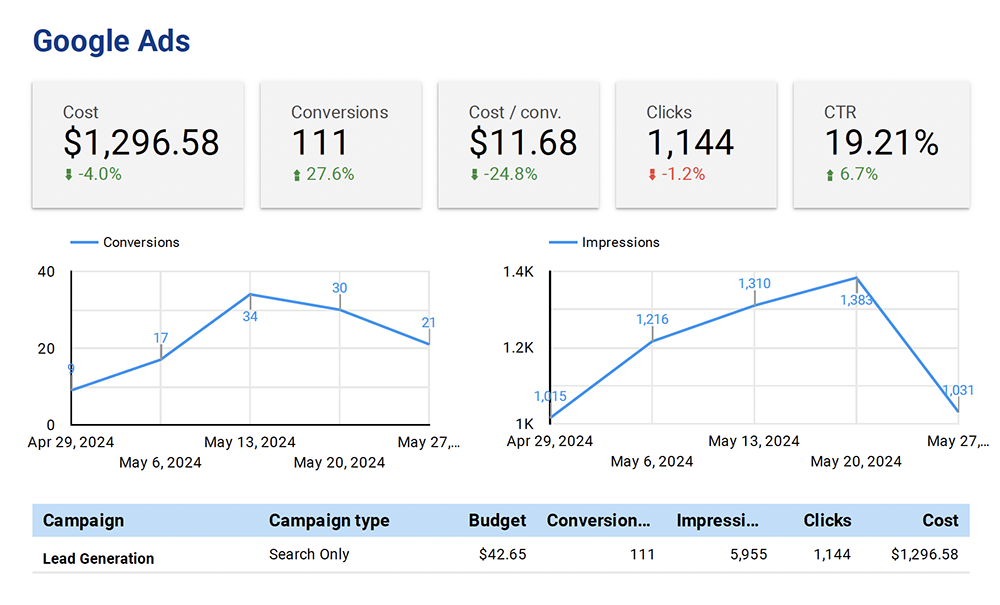
Task: Click the Lead Generation campaign row name
Action: [98, 558]
